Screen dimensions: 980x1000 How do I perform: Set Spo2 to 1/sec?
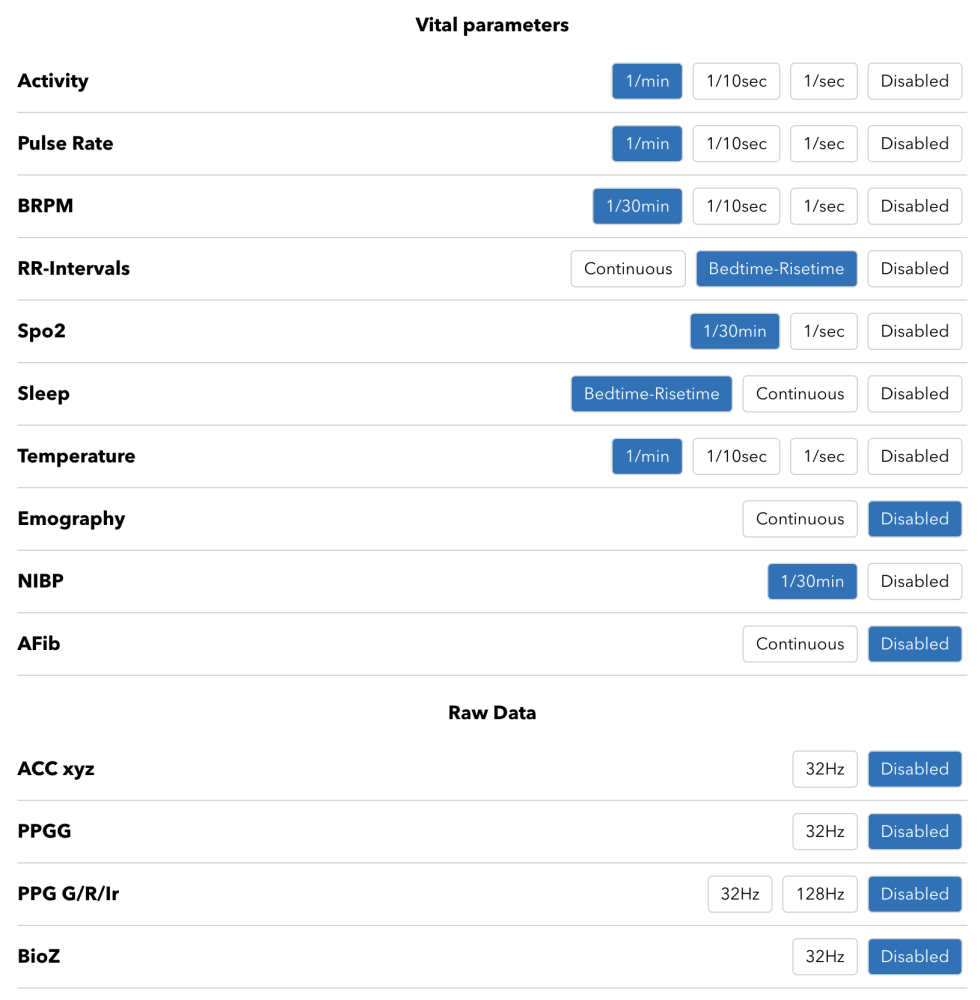point(824,331)
